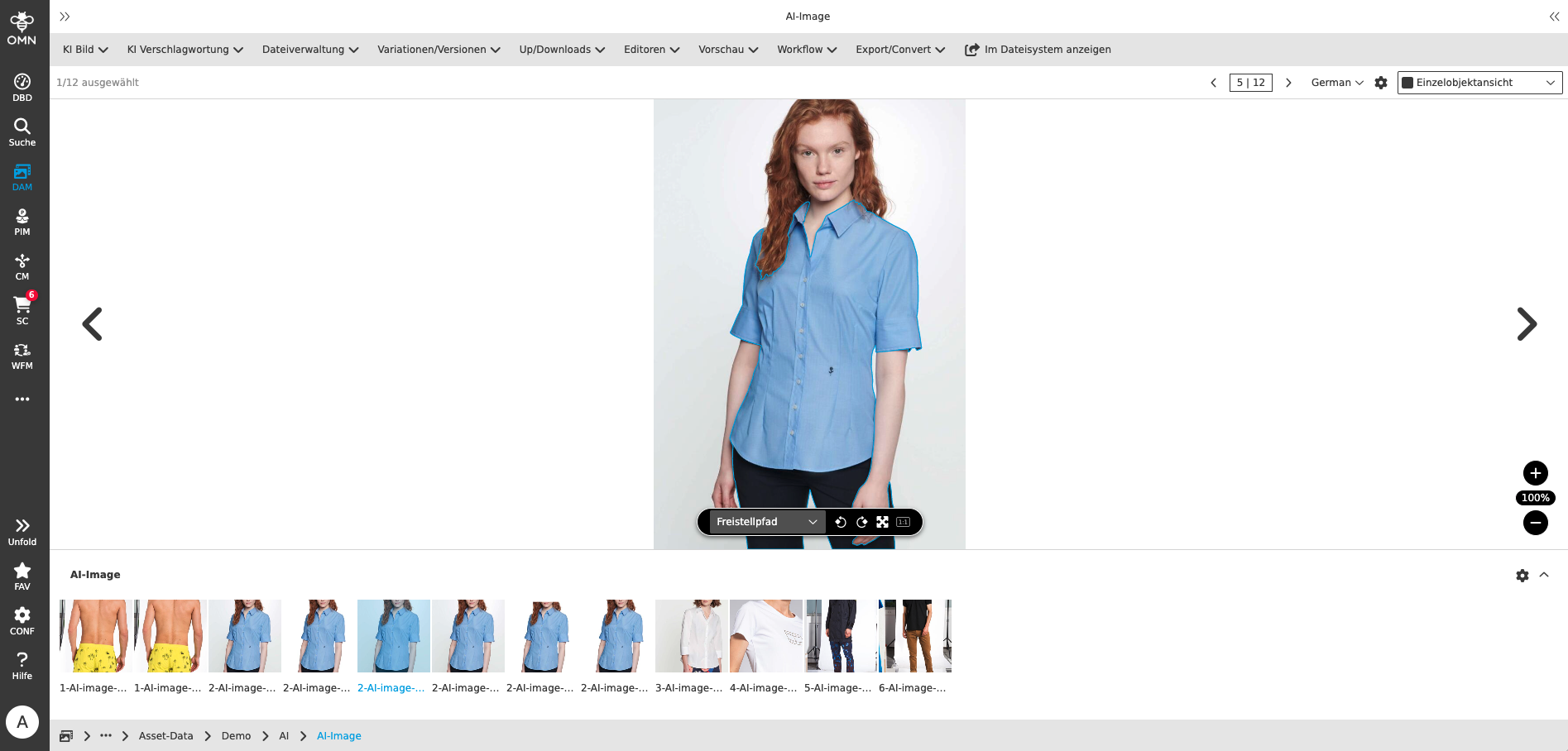Open the DBD module from the sidebar
Screen dimensions: 1568x751
pyautogui.click(x=22, y=86)
